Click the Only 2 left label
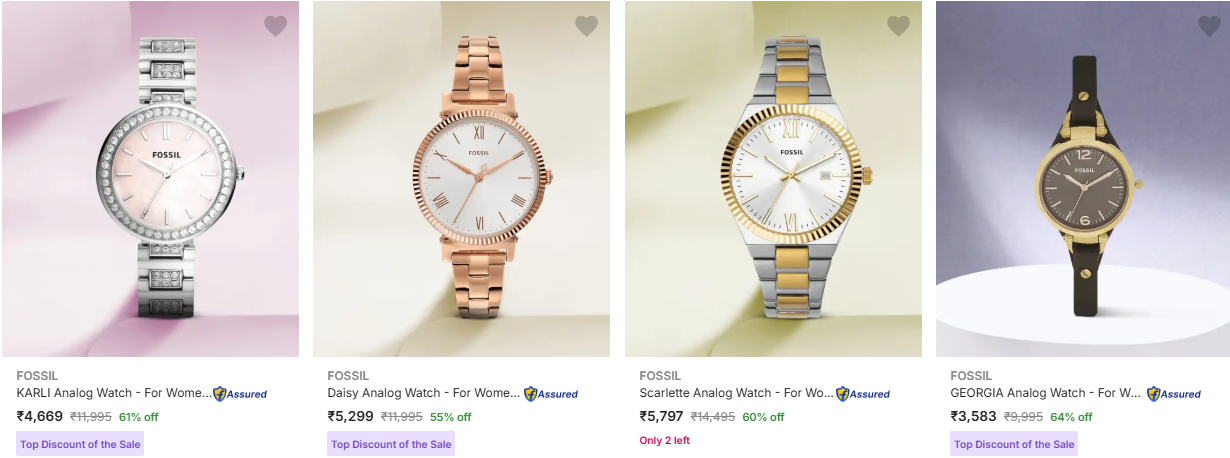The image size is (1230, 458). tap(665, 441)
